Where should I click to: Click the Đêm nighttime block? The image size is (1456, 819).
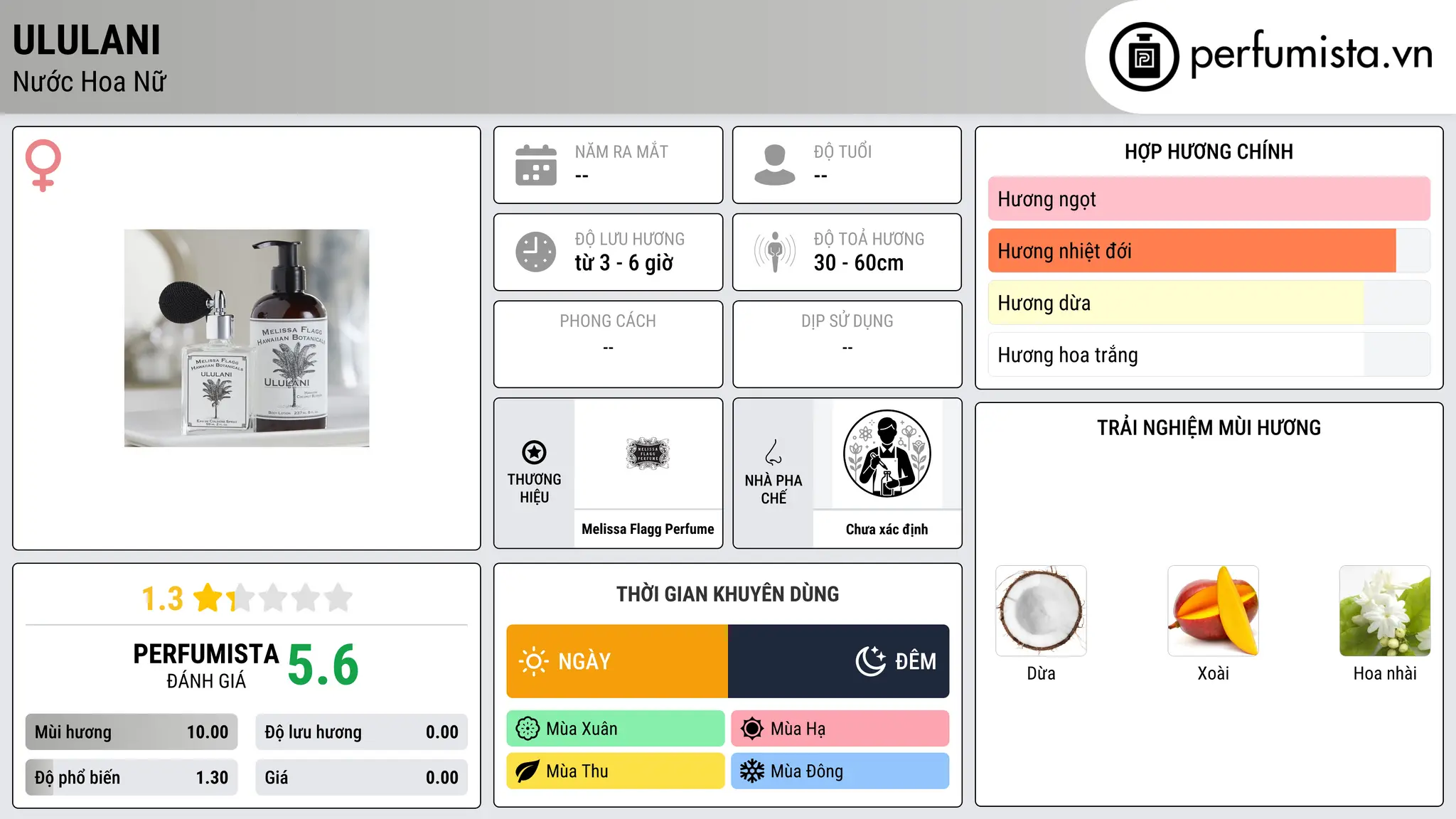[839, 661]
